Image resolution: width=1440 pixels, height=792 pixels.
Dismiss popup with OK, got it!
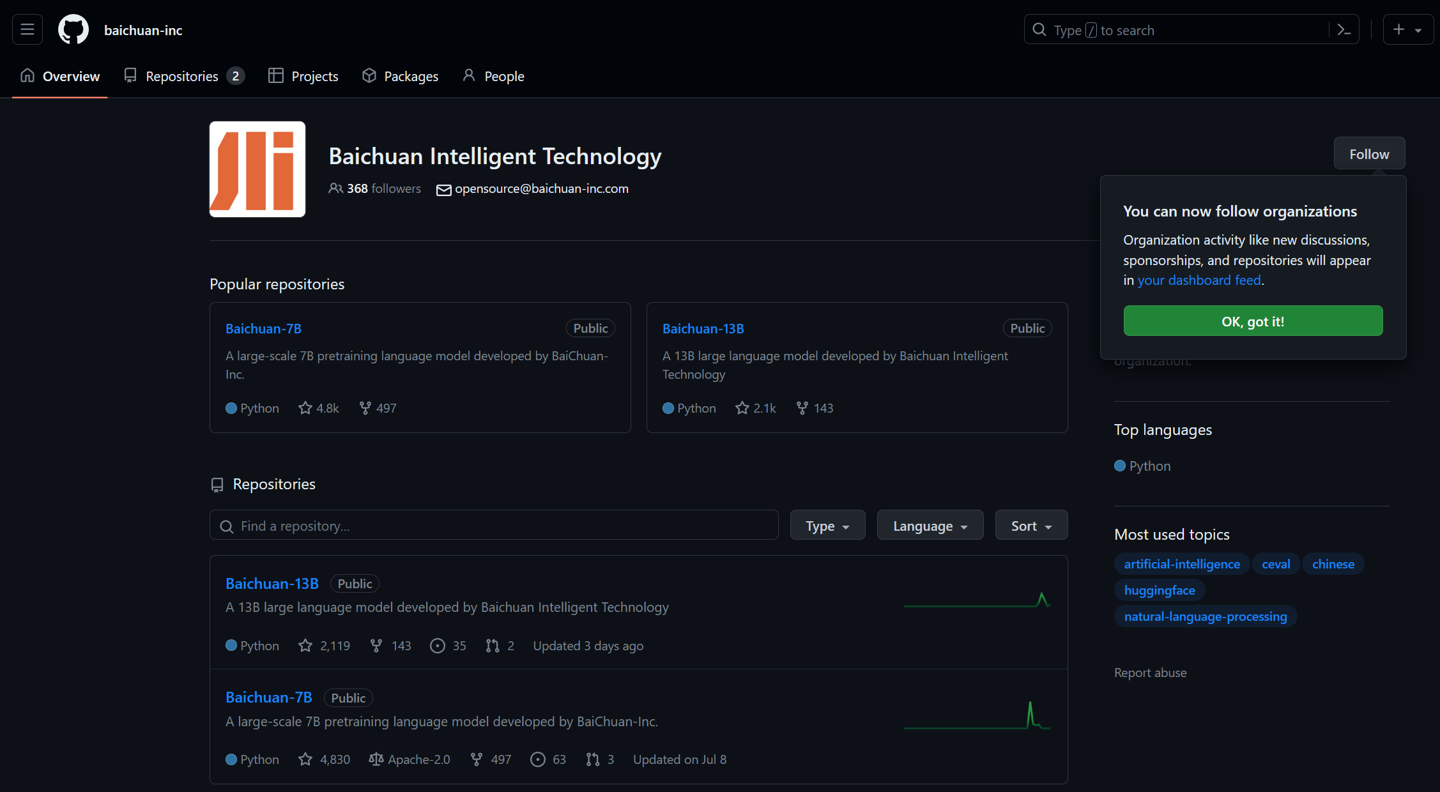[x=1252, y=321]
